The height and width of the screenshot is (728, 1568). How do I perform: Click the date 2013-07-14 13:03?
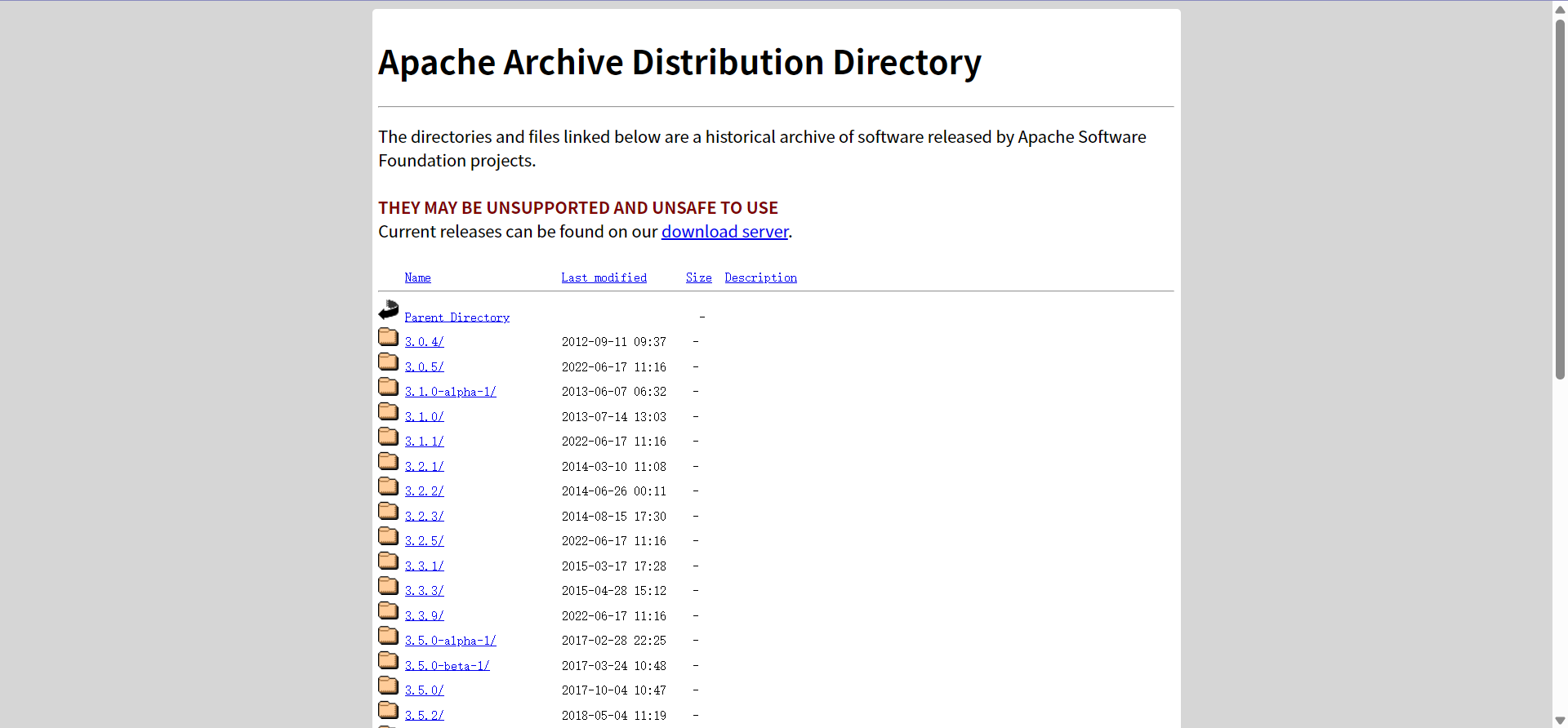613,417
